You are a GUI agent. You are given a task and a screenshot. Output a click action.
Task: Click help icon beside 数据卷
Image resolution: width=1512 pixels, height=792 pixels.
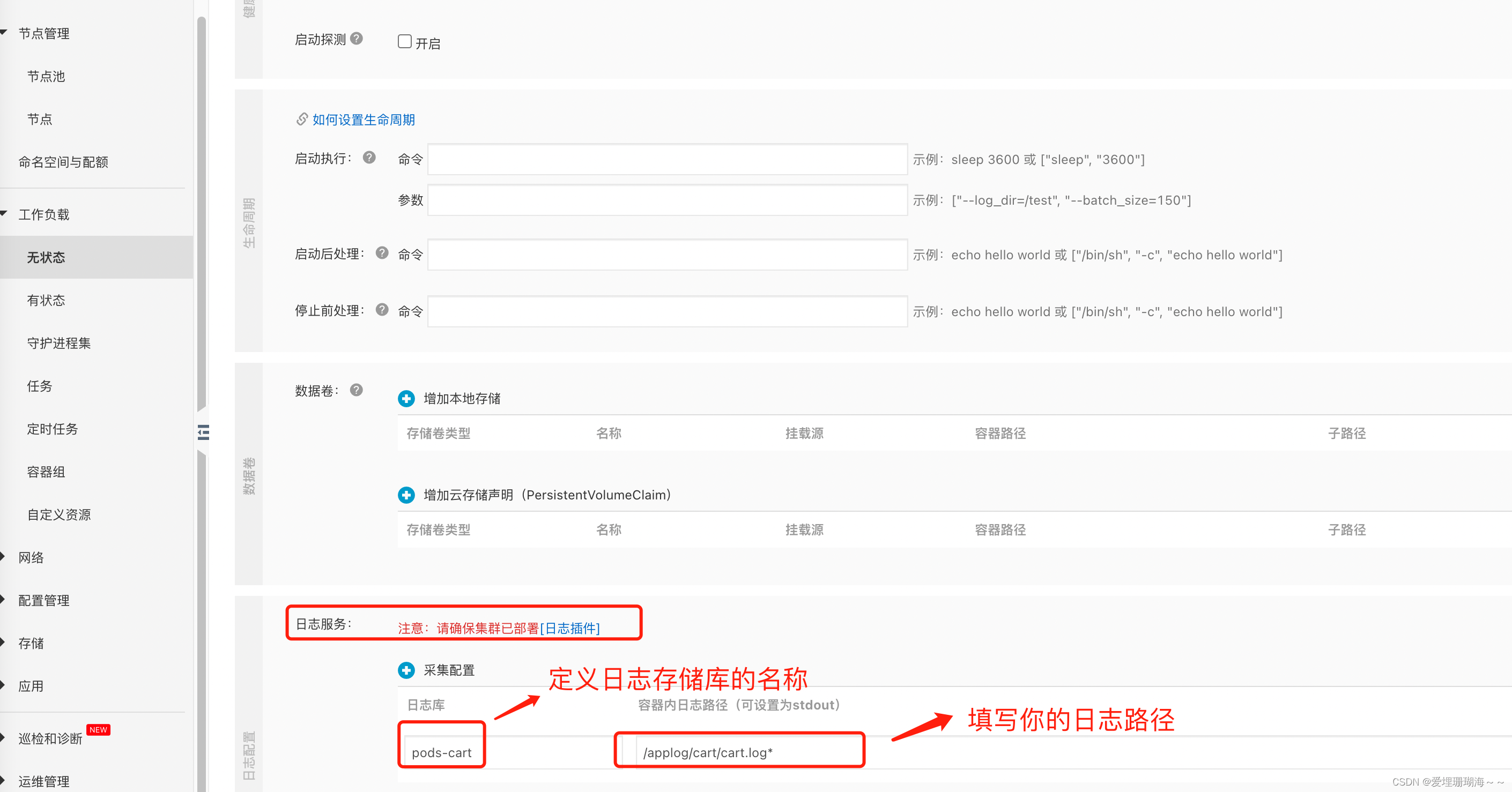(x=356, y=390)
